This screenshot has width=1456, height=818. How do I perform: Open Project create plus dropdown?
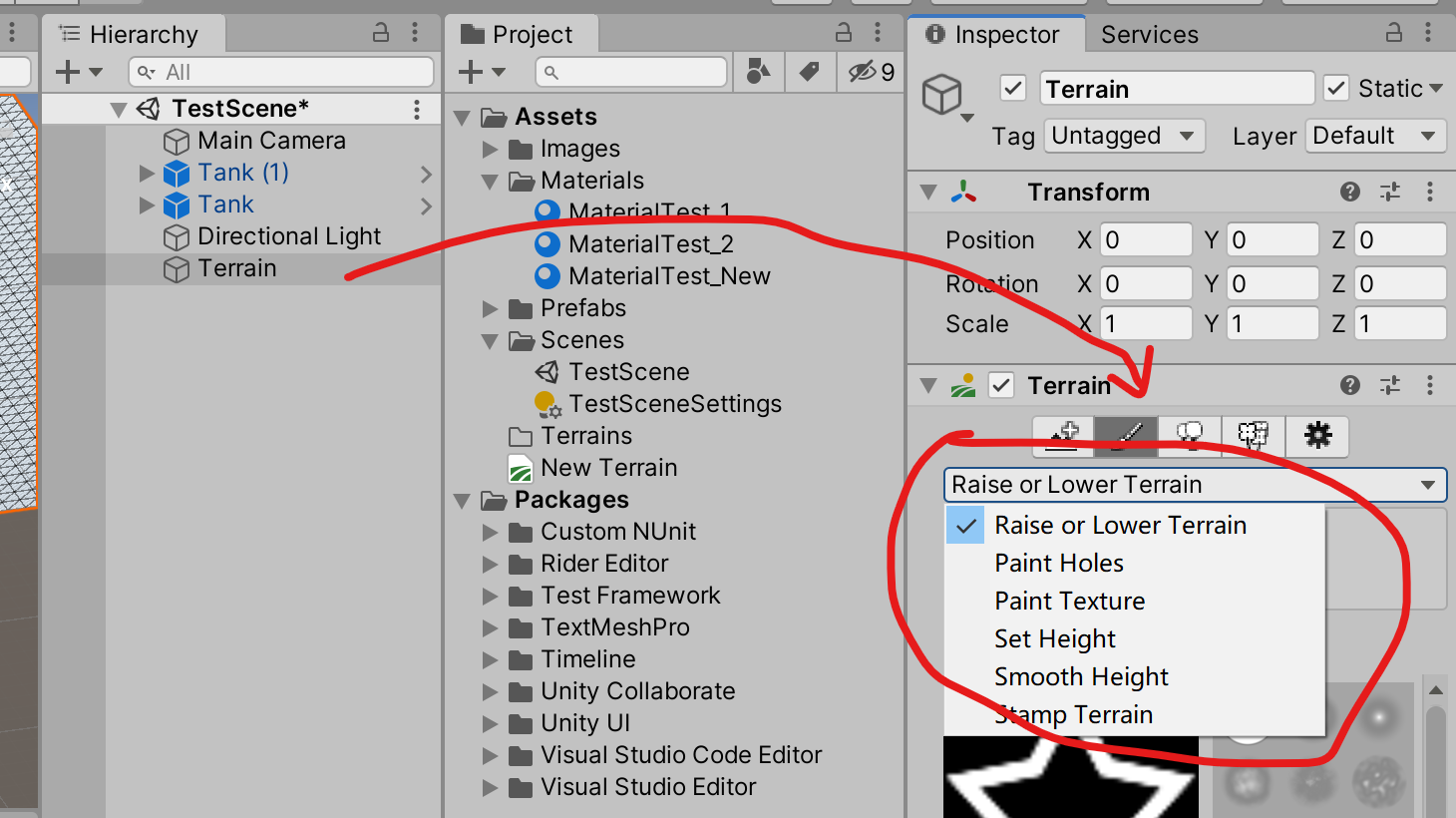point(483,72)
